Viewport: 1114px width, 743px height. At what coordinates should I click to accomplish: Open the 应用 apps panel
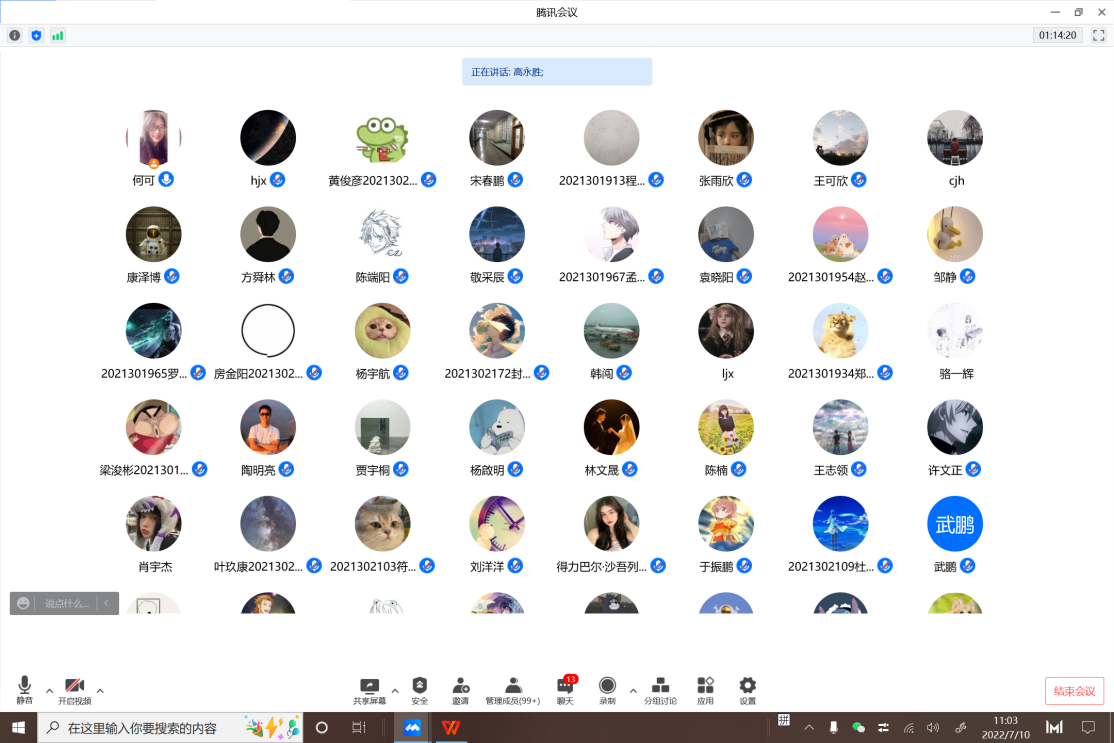[x=706, y=686]
